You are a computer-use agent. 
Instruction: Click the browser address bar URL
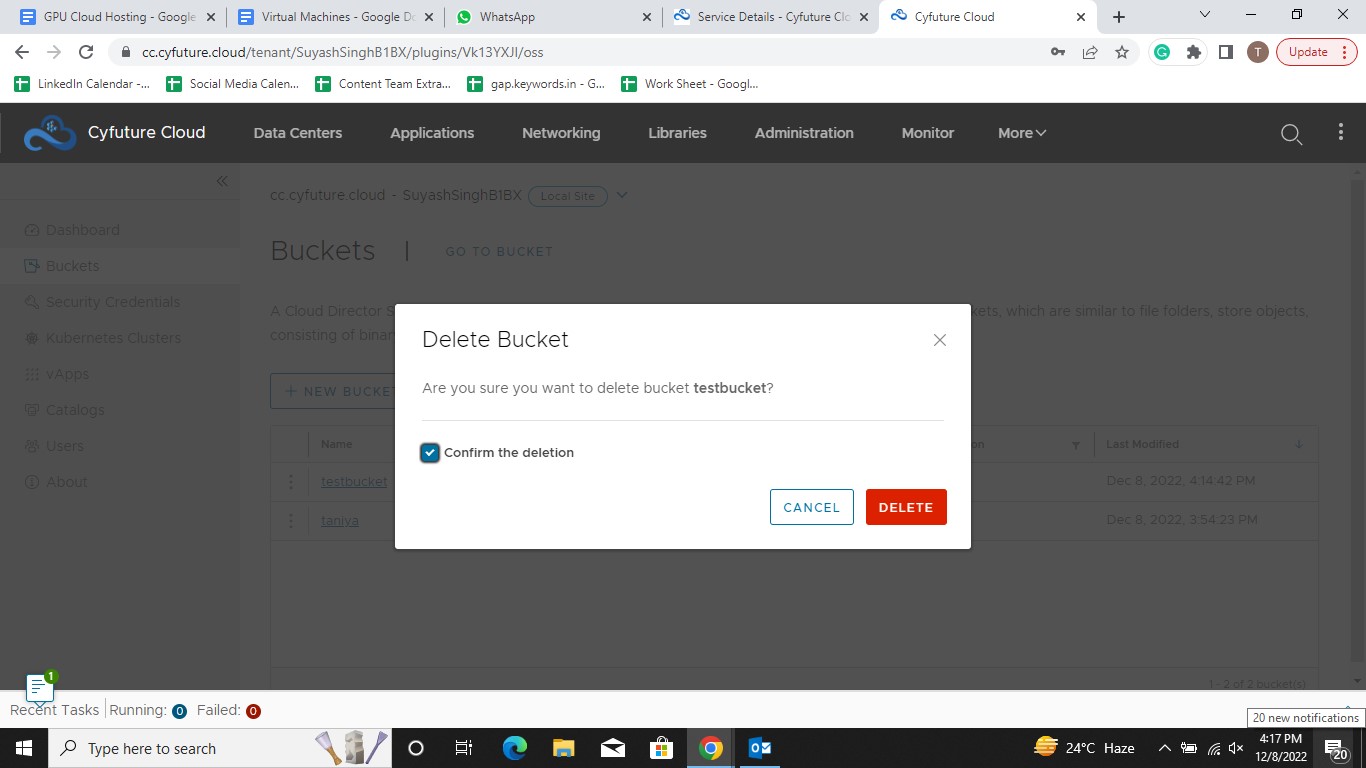coord(342,52)
